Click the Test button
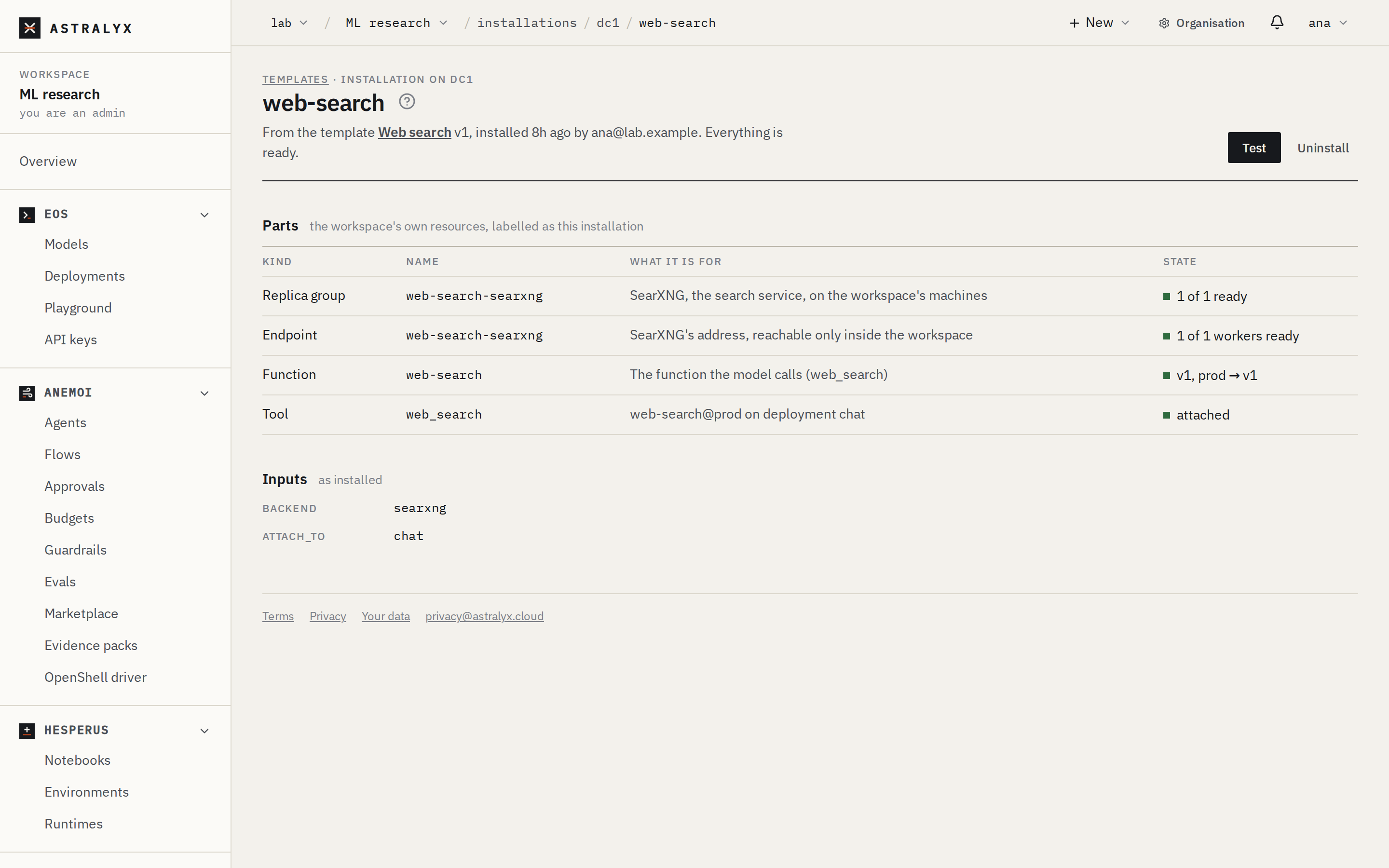Image resolution: width=1389 pixels, height=868 pixels. (1253, 148)
